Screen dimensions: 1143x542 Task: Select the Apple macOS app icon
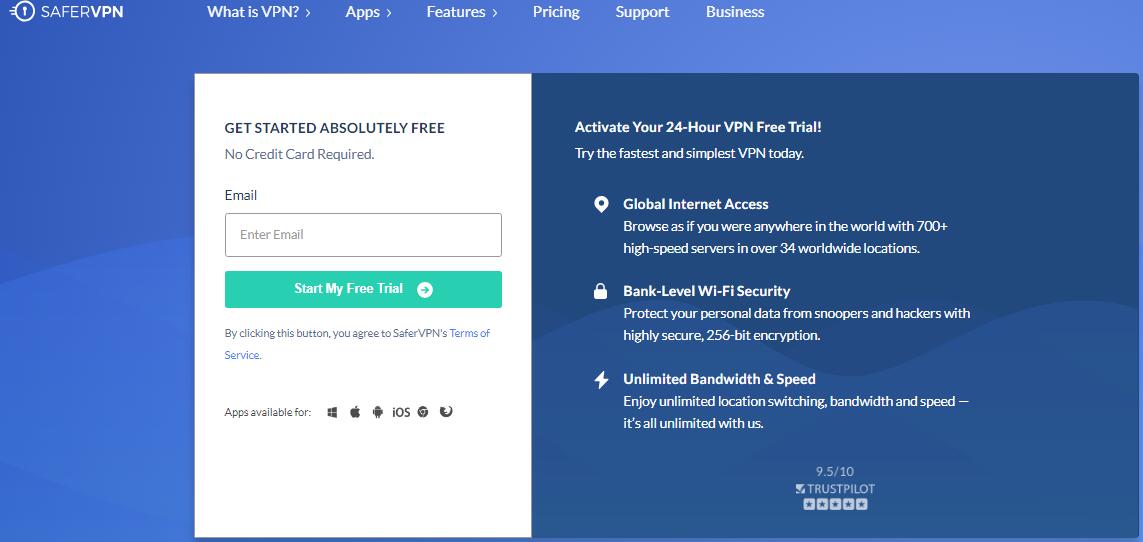[x=355, y=412]
